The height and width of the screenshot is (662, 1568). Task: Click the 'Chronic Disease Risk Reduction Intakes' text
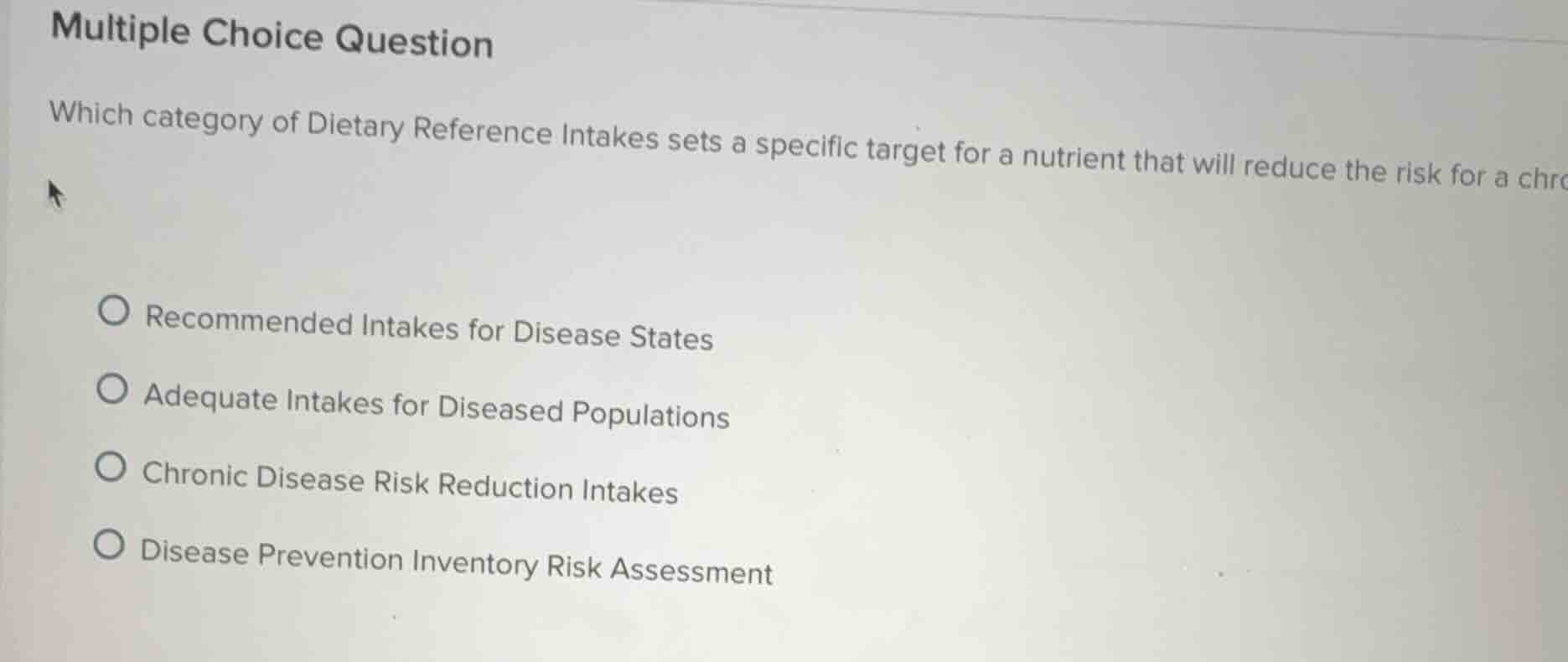pyautogui.click(x=411, y=479)
